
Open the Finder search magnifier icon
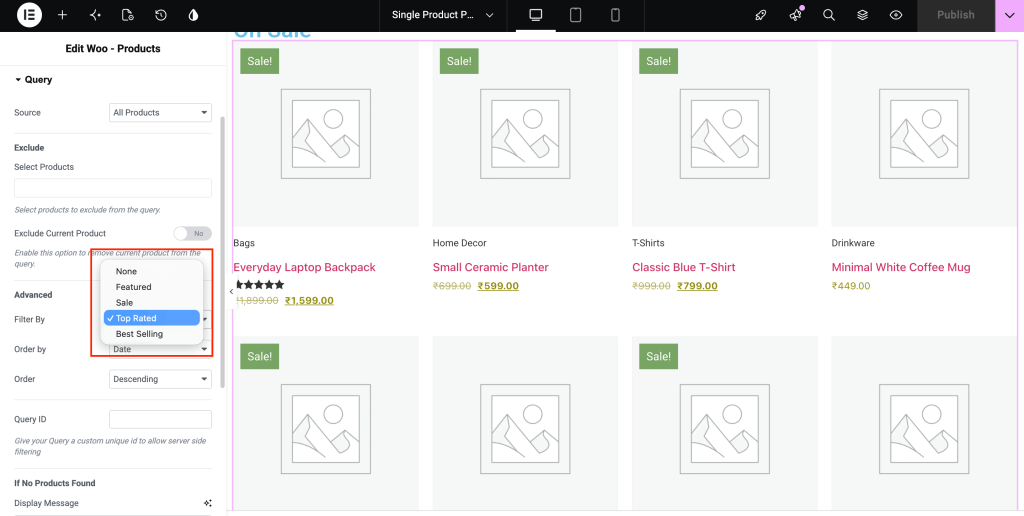tap(829, 15)
